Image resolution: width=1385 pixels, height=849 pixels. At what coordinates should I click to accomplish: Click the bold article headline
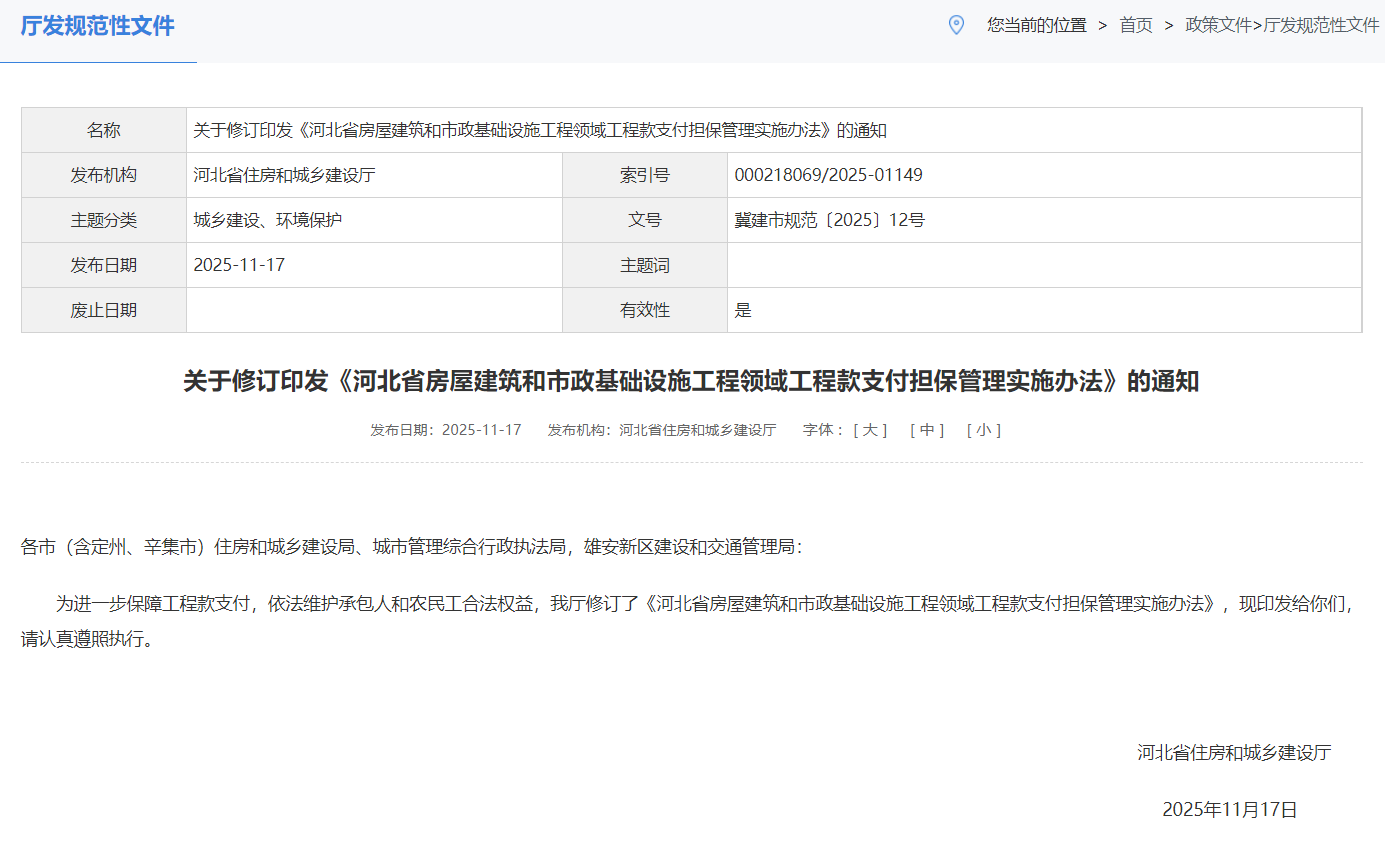(691, 382)
